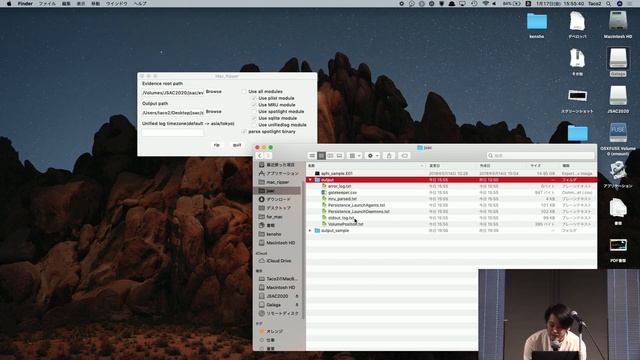Select OSXFUSE Volume icon on desktop
This screenshot has height=360, width=640.
618,139
